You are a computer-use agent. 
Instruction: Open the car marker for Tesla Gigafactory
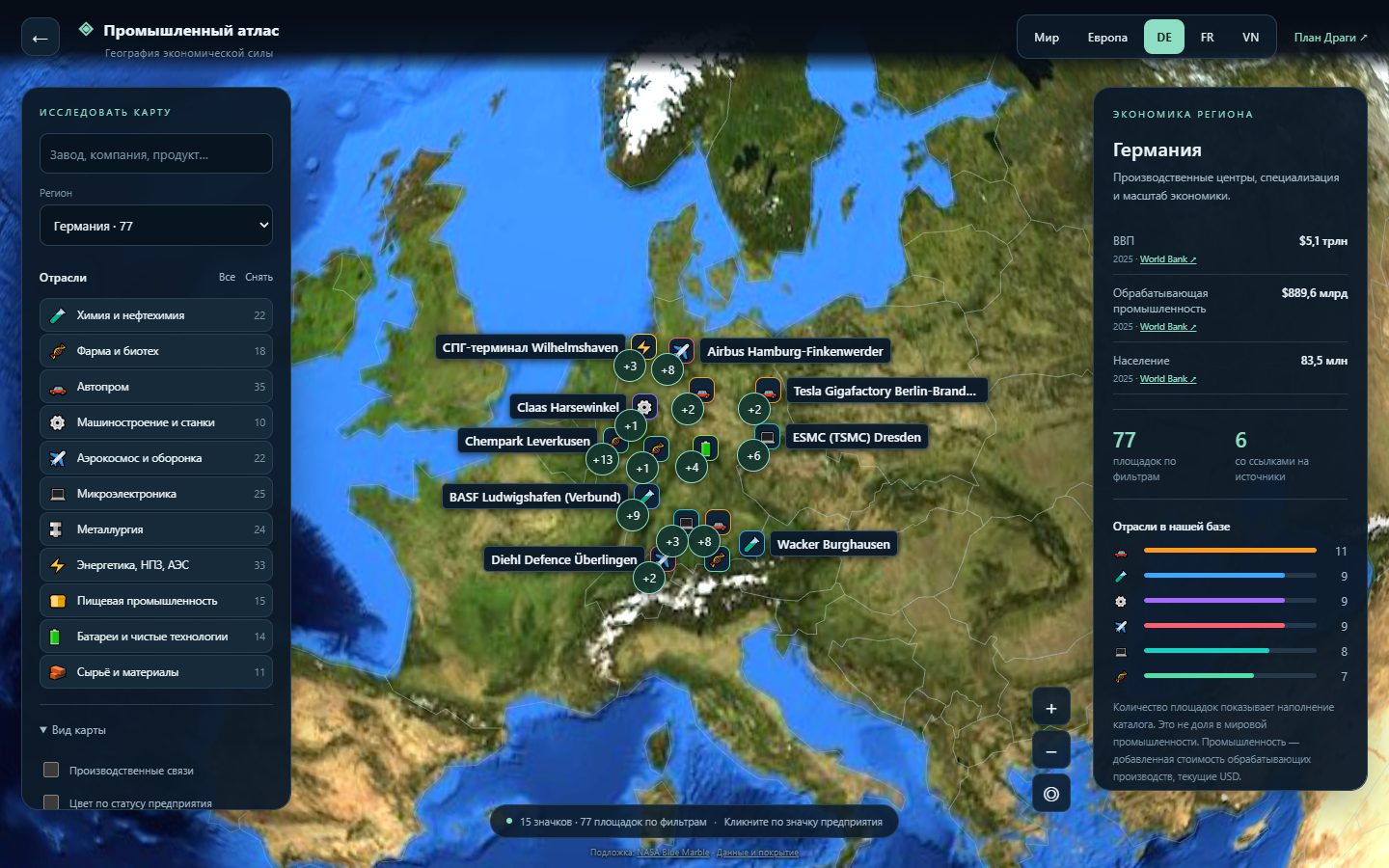pos(768,391)
